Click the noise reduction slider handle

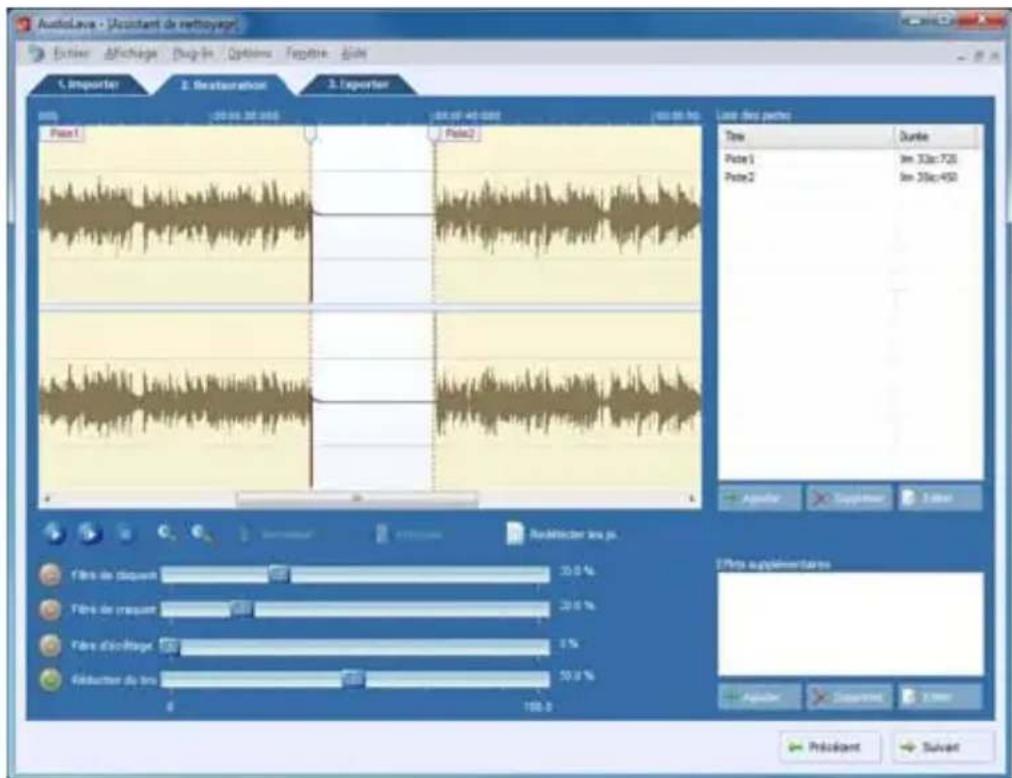tap(353, 679)
